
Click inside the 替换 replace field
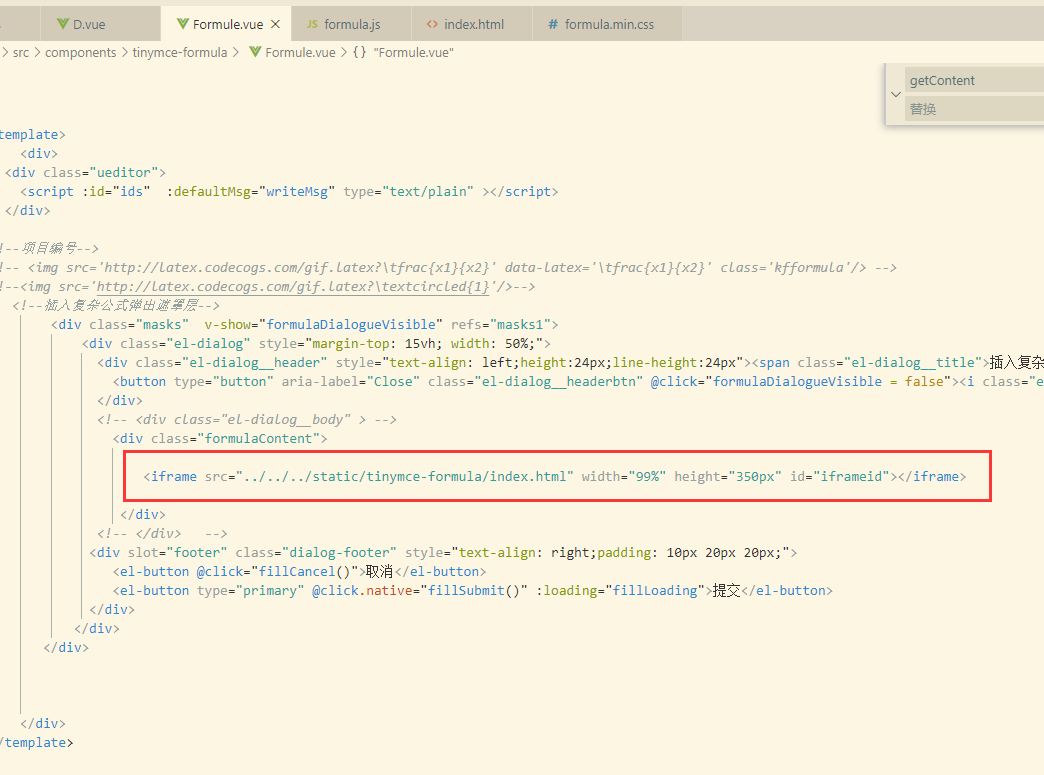pos(970,108)
